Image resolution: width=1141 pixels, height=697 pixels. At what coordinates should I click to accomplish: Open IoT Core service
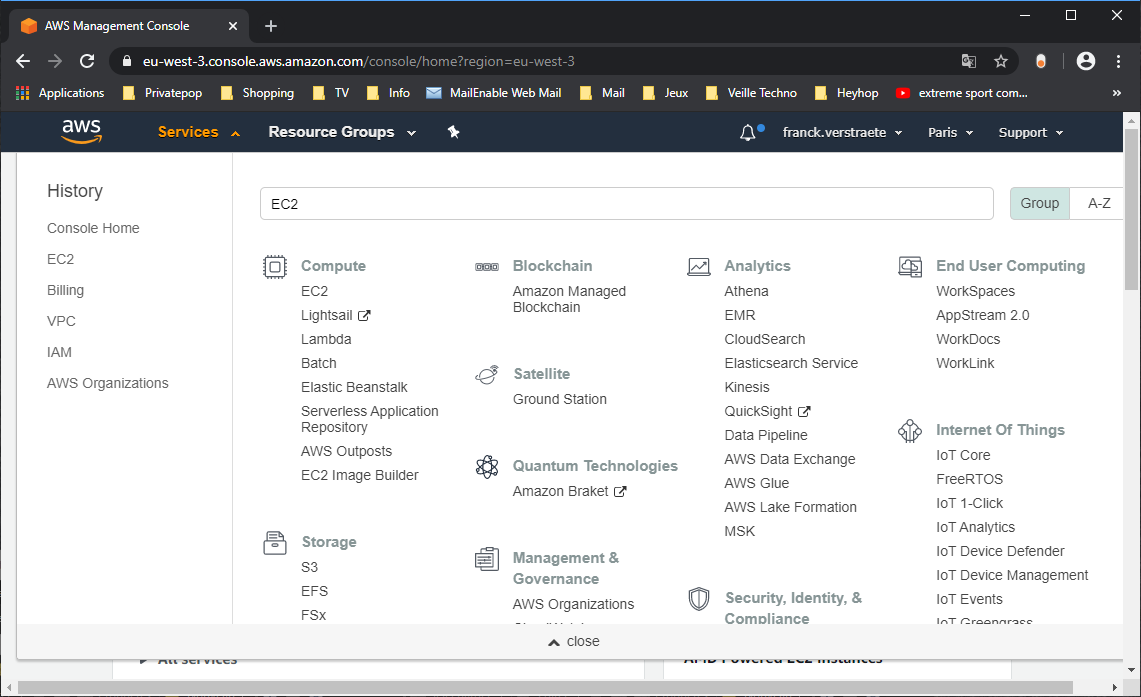(x=963, y=455)
